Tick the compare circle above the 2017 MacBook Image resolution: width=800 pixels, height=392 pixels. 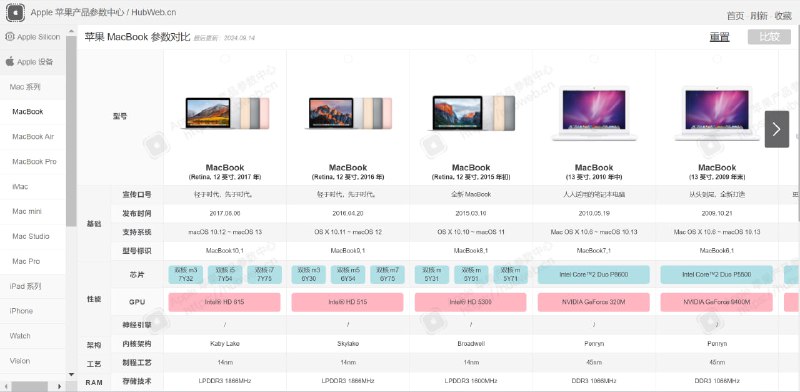coord(225,59)
